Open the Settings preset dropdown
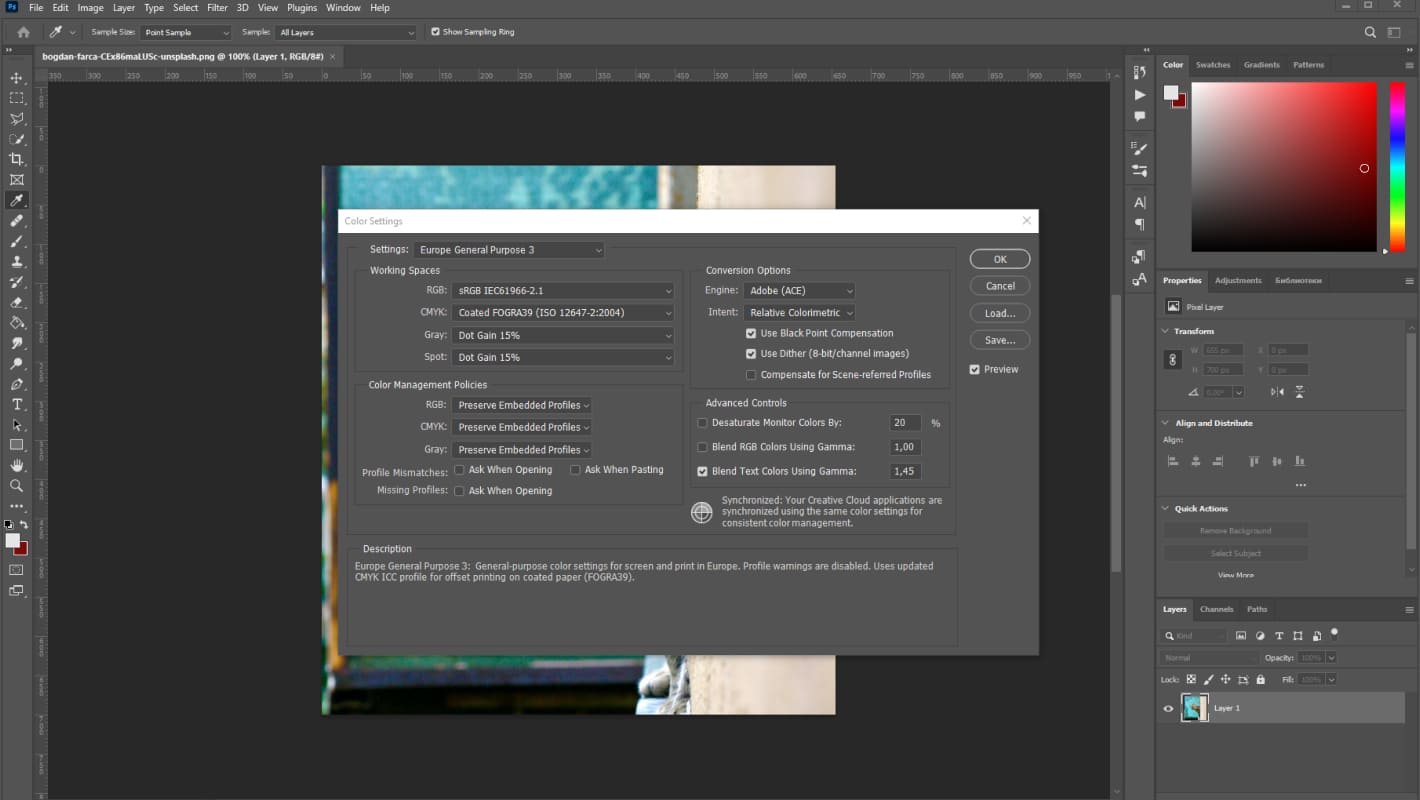Viewport: 1420px width, 800px height. point(508,249)
